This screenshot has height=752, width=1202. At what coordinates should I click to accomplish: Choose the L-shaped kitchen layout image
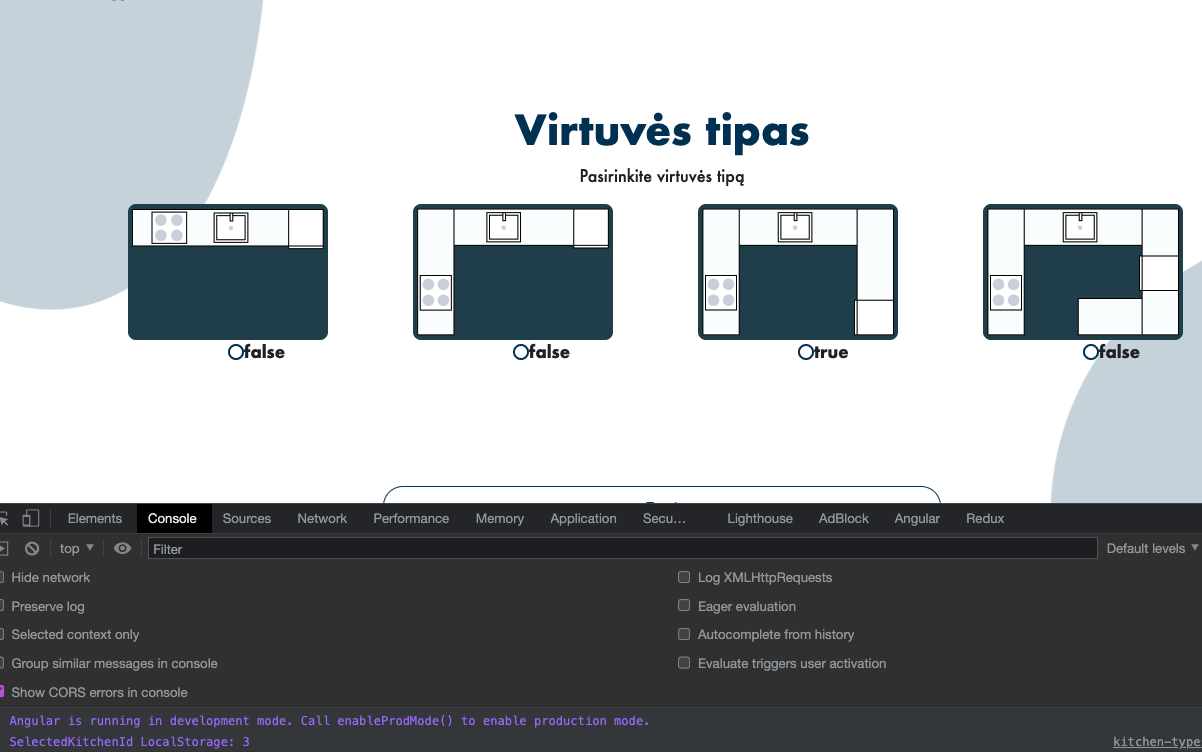point(513,272)
